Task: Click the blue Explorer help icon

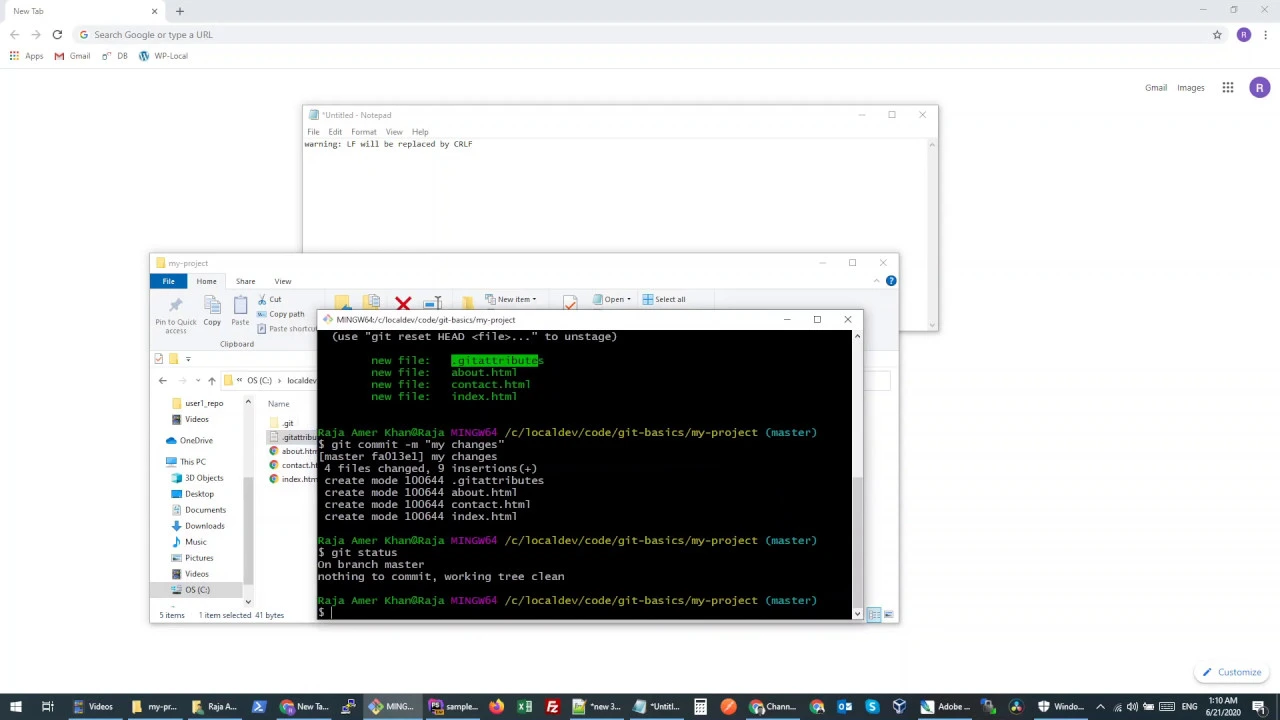Action: [891, 281]
